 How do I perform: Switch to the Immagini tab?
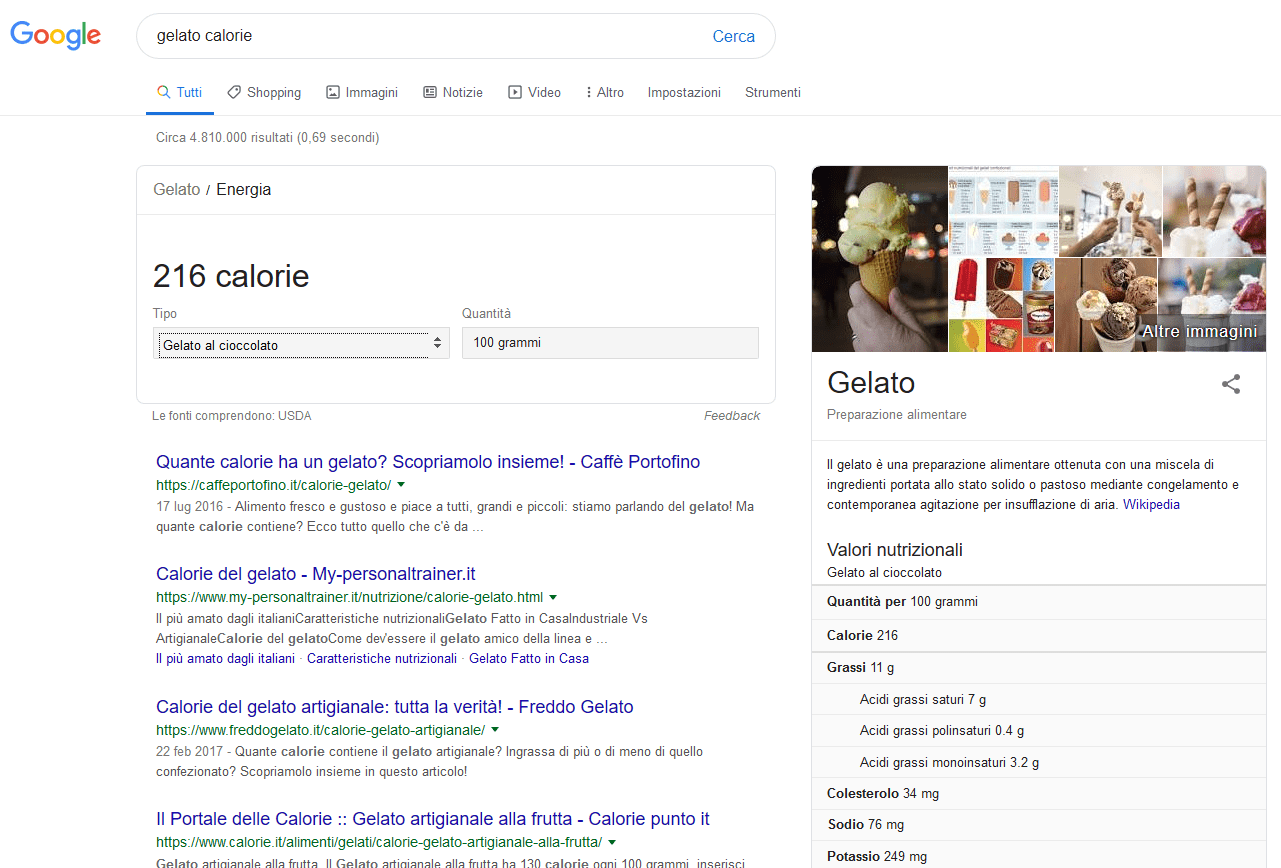point(362,92)
